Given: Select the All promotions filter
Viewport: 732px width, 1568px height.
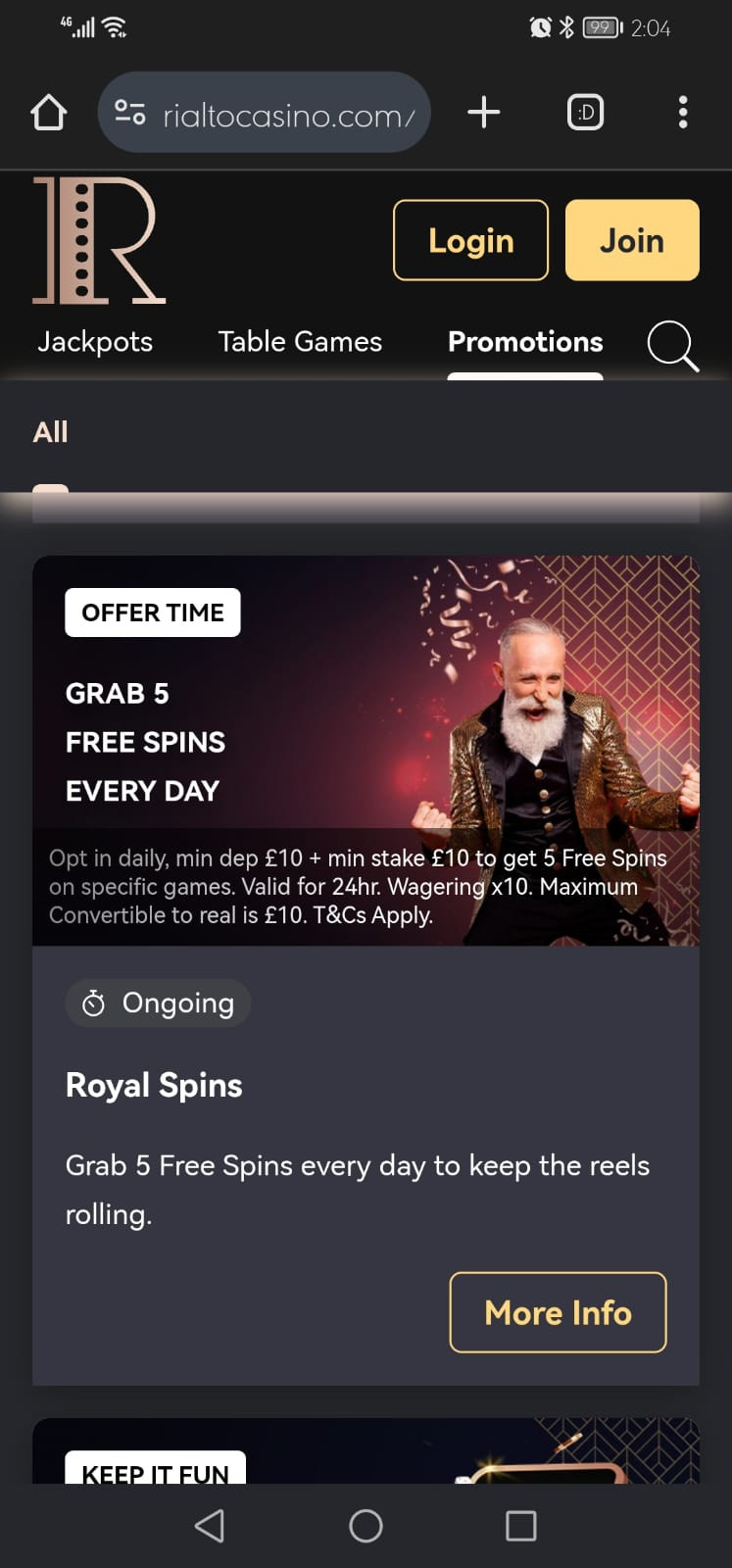Looking at the screenshot, I should coord(50,432).
